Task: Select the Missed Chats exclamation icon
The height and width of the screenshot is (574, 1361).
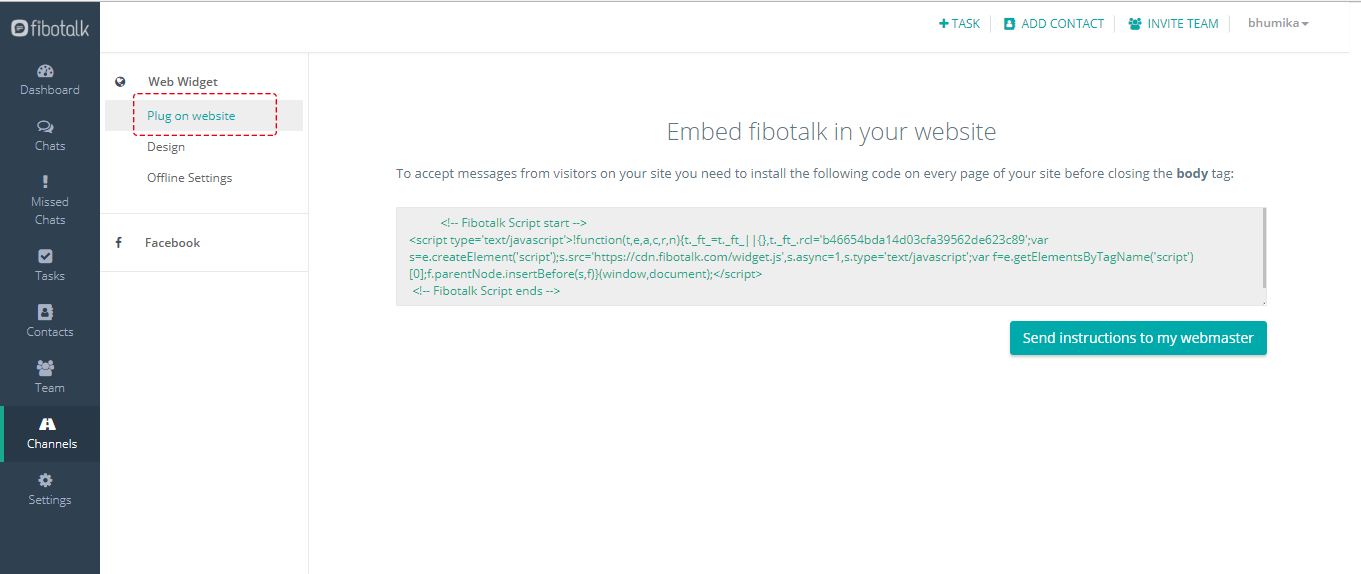Action: [x=46, y=182]
